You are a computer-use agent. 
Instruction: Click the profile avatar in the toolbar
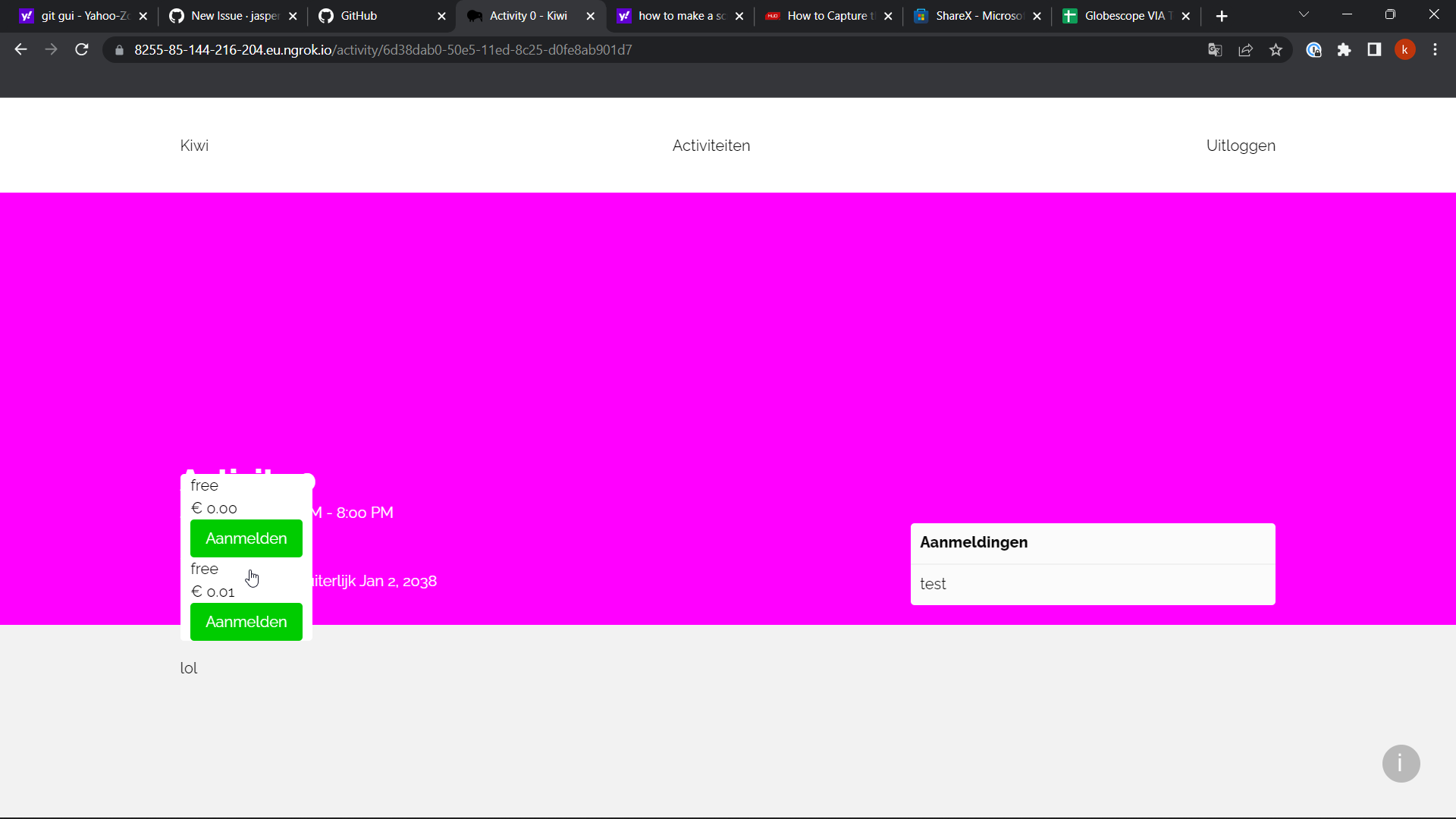pyautogui.click(x=1405, y=49)
